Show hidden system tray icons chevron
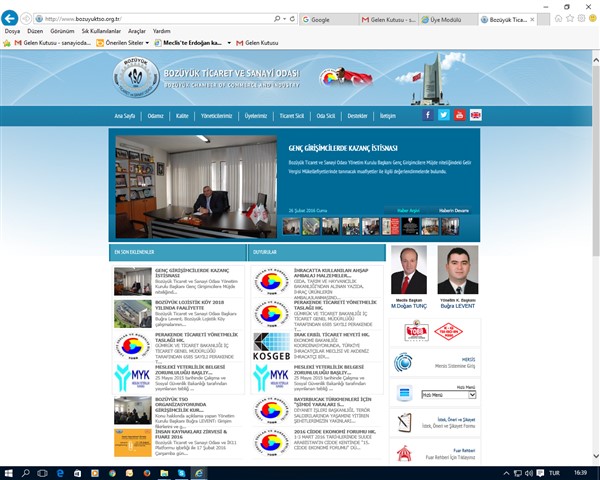600x480 pixels. [x=506, y=473]
